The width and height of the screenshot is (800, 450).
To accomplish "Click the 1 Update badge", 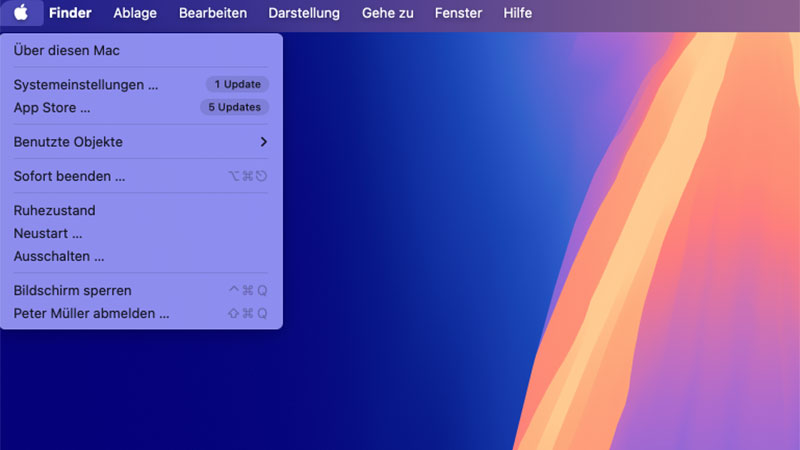I will [237, 84].
